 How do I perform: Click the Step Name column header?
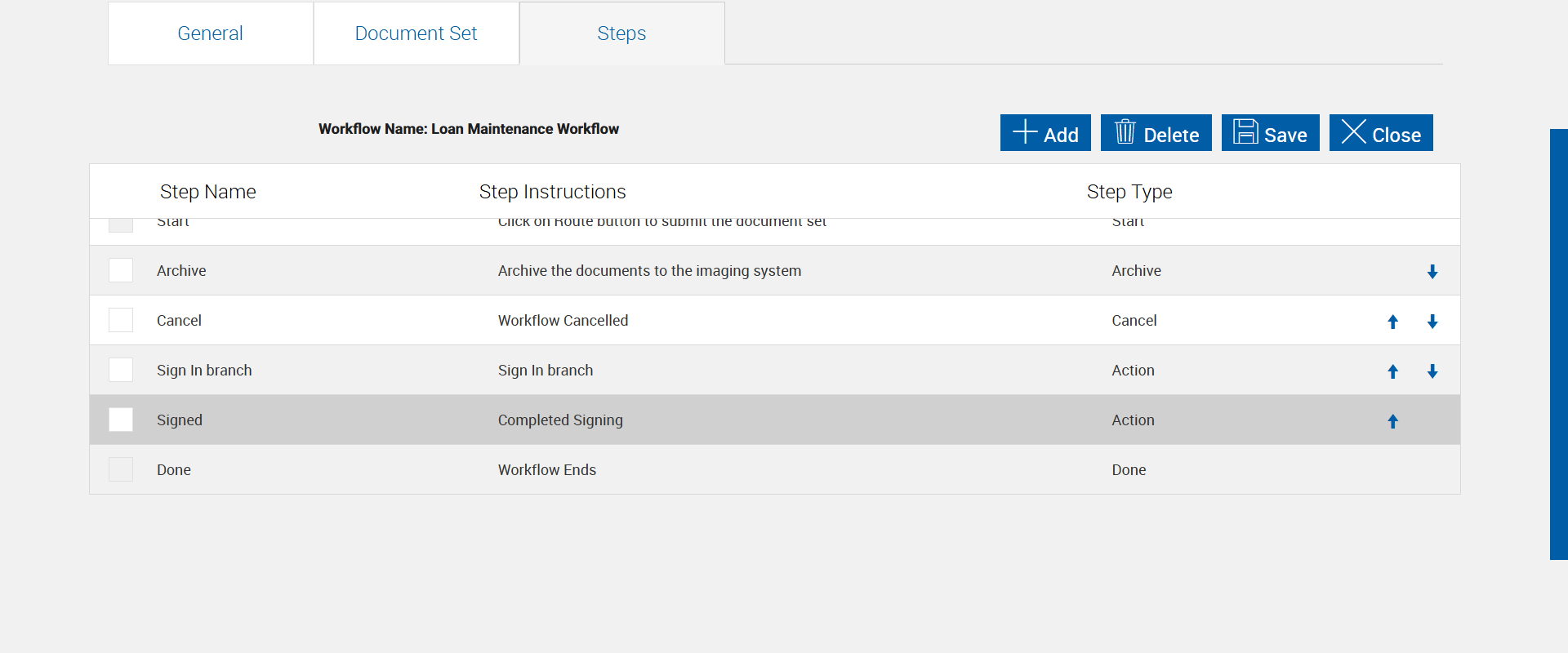coord(207,192)
